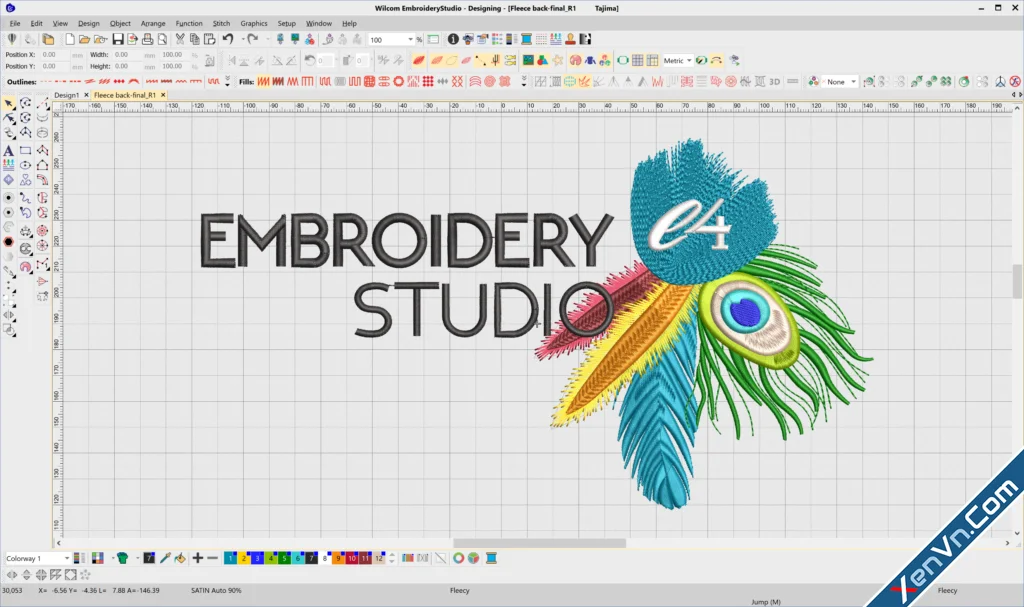This screenshot has width=1024, height=607.
Task: Select color swatch 9 orange
Action: point(338,558)
